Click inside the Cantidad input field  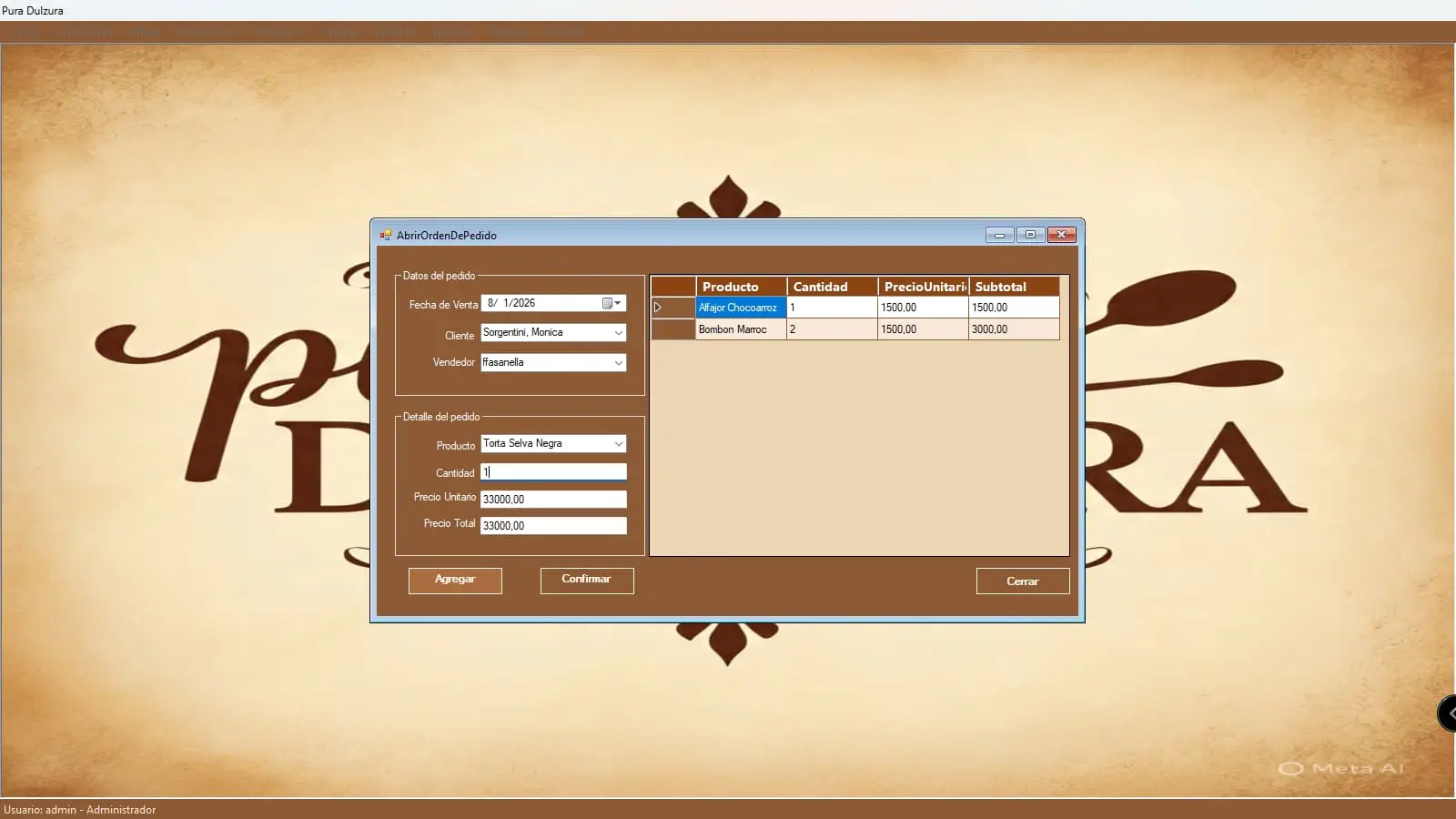coord(553,471)
